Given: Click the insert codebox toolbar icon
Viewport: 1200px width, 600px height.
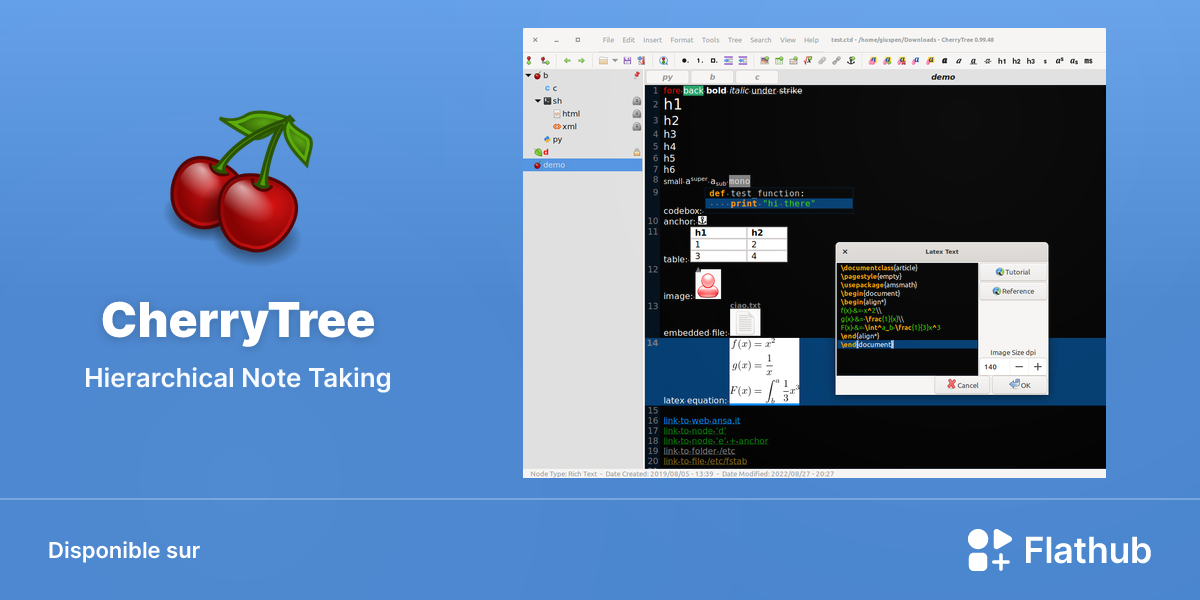Looking at the screenshot, I should [793, 60].
